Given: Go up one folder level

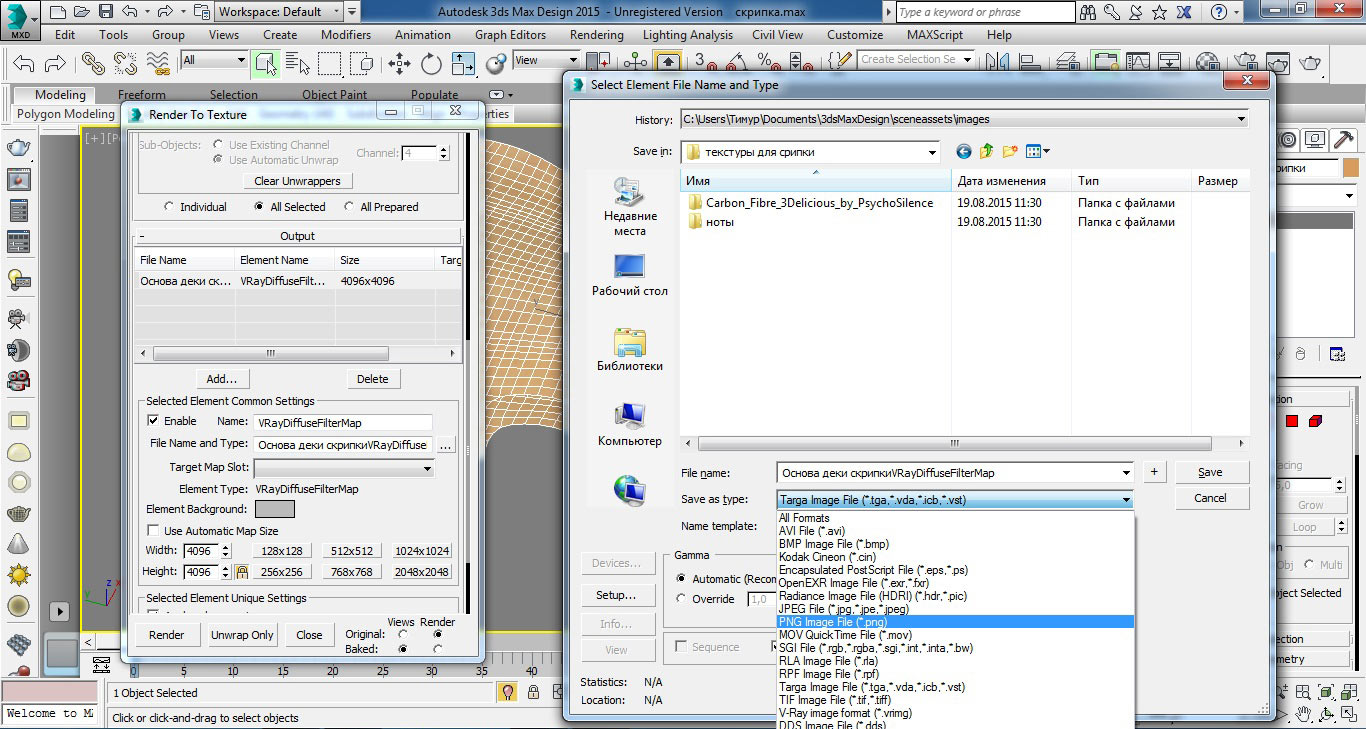Looking at the screenshot, I should [x=986, y=152].
